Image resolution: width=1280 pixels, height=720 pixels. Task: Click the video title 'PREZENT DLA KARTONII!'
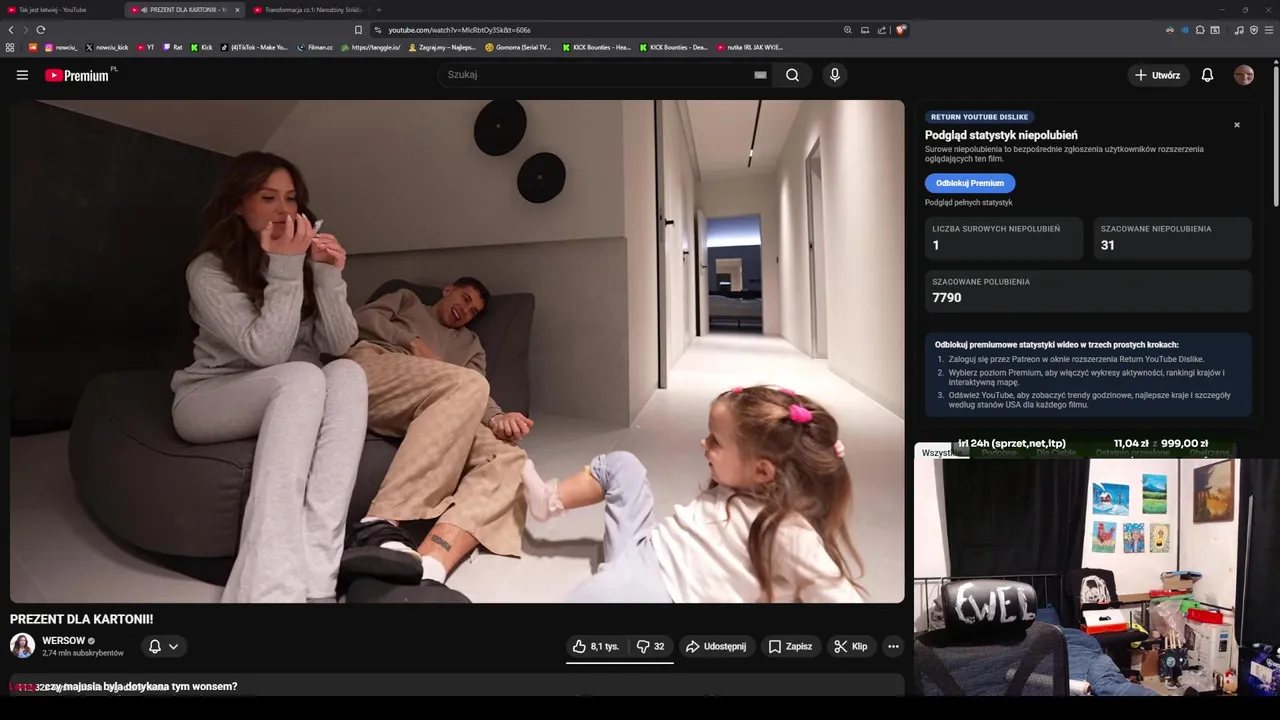click(x=82, y=619)
